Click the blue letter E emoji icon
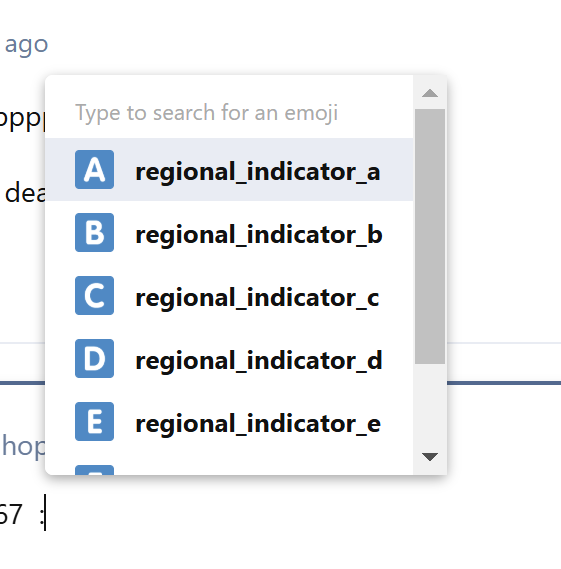 click(94, 422)
